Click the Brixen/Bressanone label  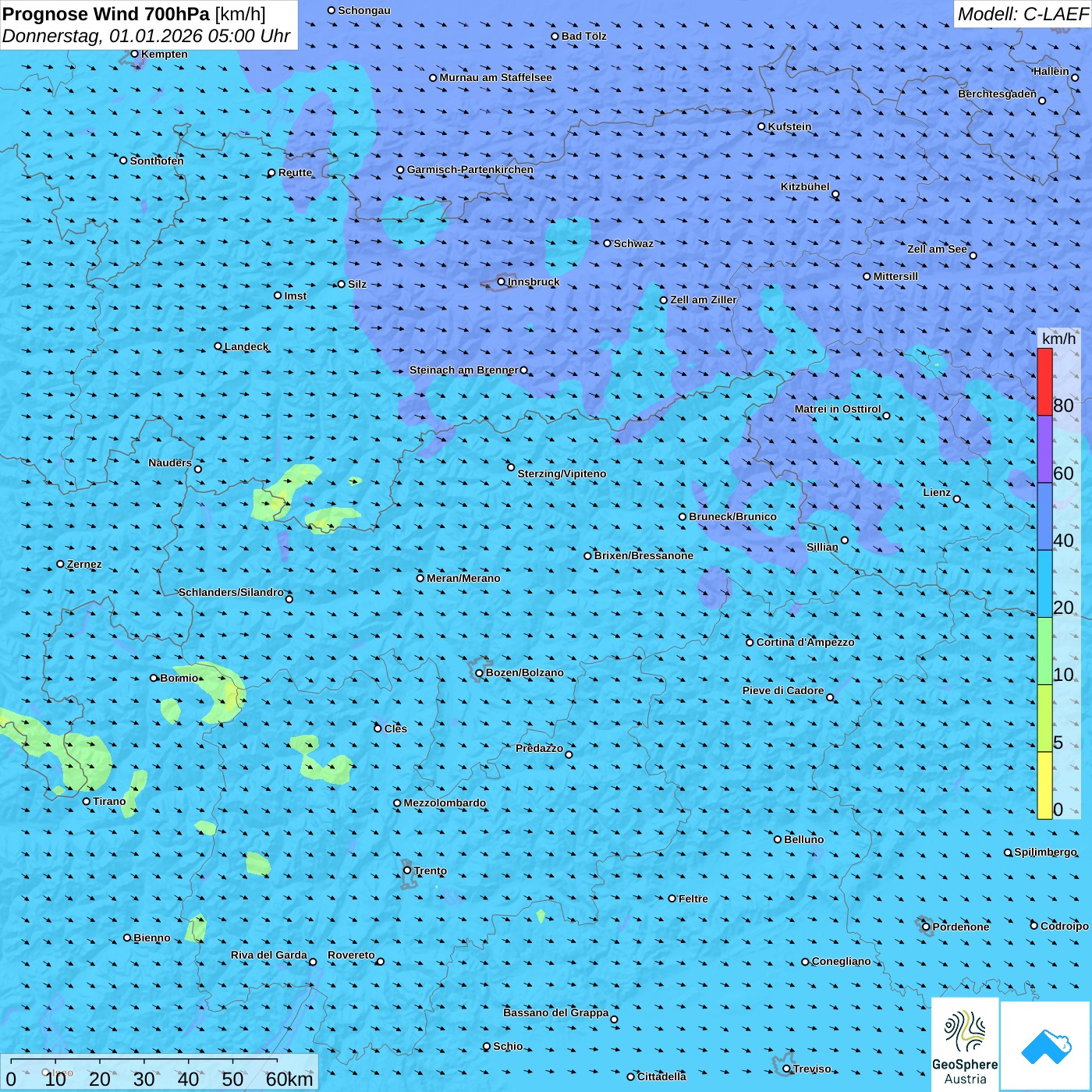(x=643, y=555)
